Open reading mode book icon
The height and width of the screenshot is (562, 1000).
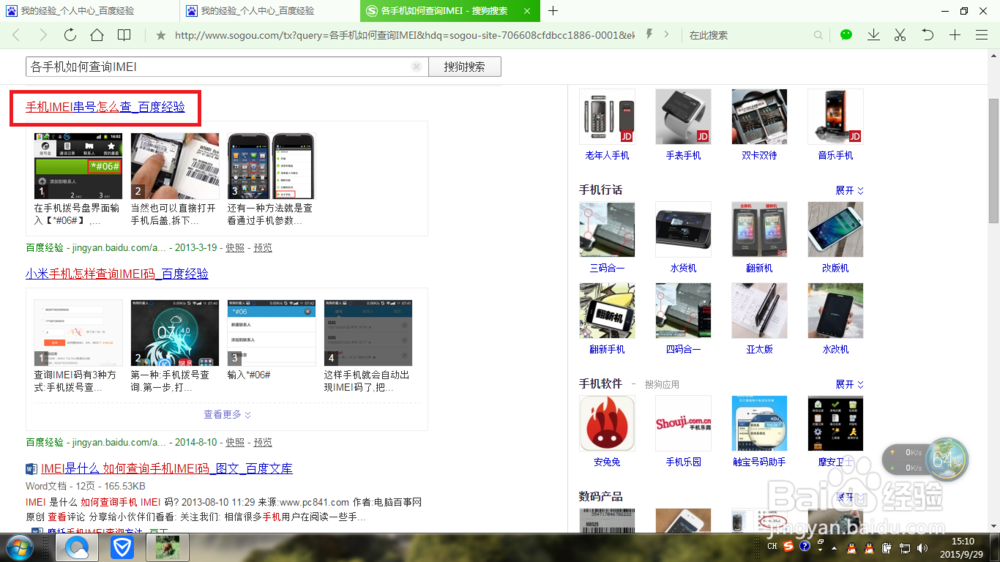(124, 35)
